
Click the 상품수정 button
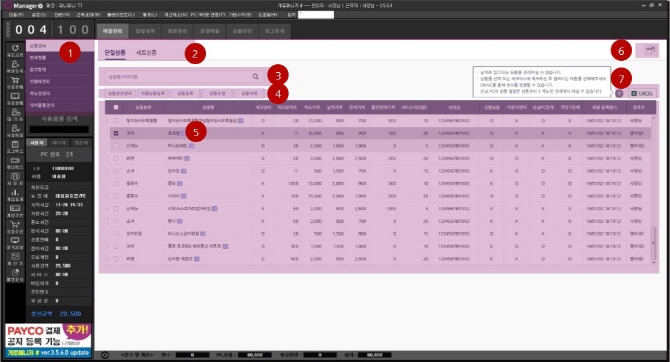(217, 93)
